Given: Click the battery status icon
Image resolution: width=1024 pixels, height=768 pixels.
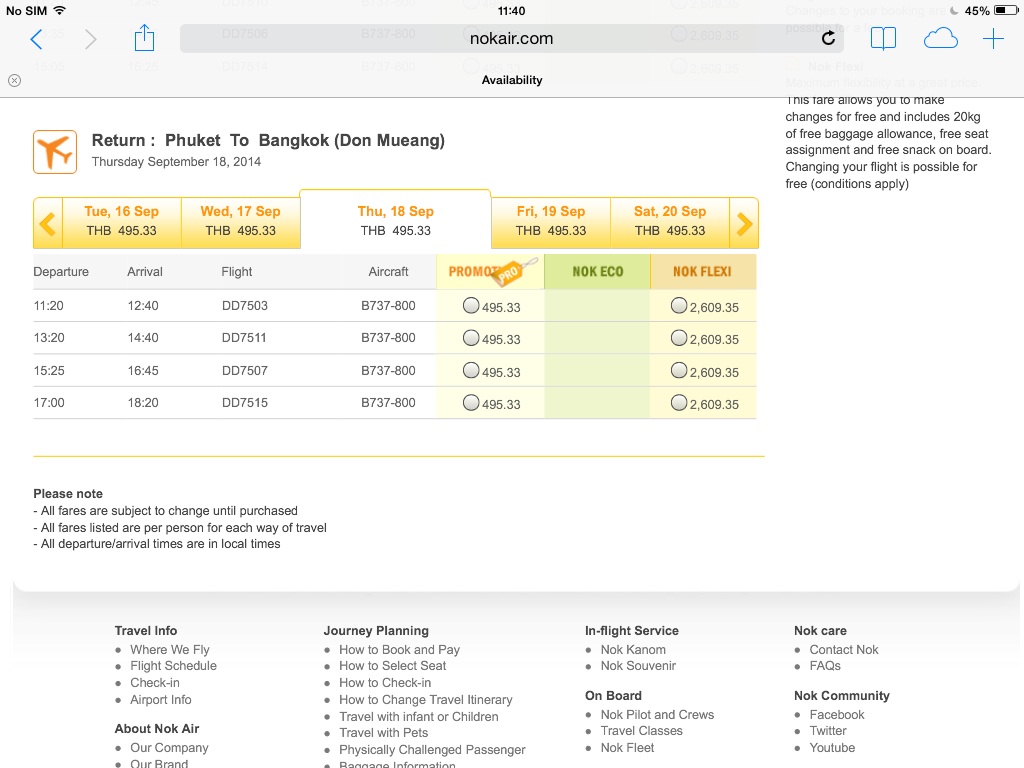Looking at the screenshot, I should pos(1005,10).
